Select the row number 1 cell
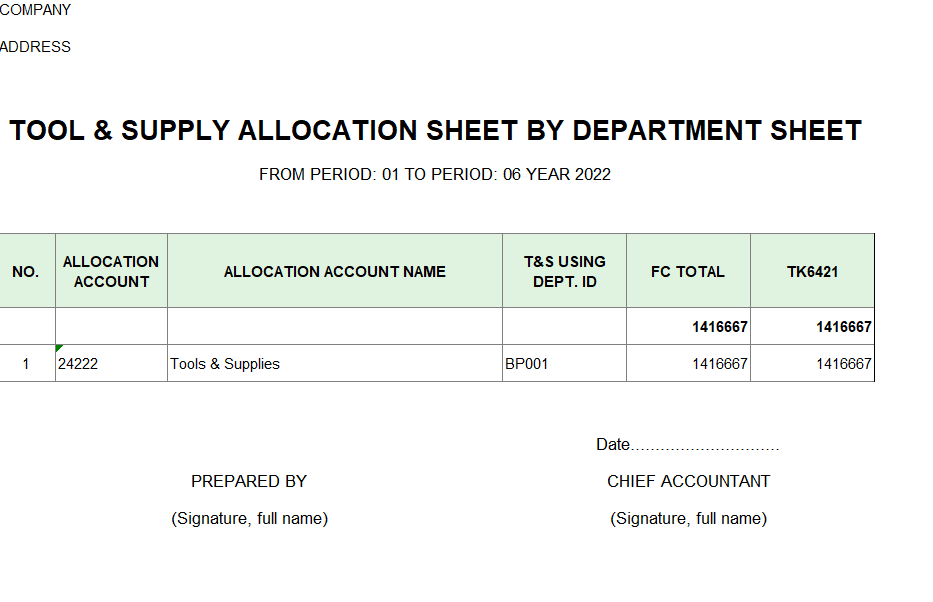The width and height of the screenshot is (933, 602). 26,364
